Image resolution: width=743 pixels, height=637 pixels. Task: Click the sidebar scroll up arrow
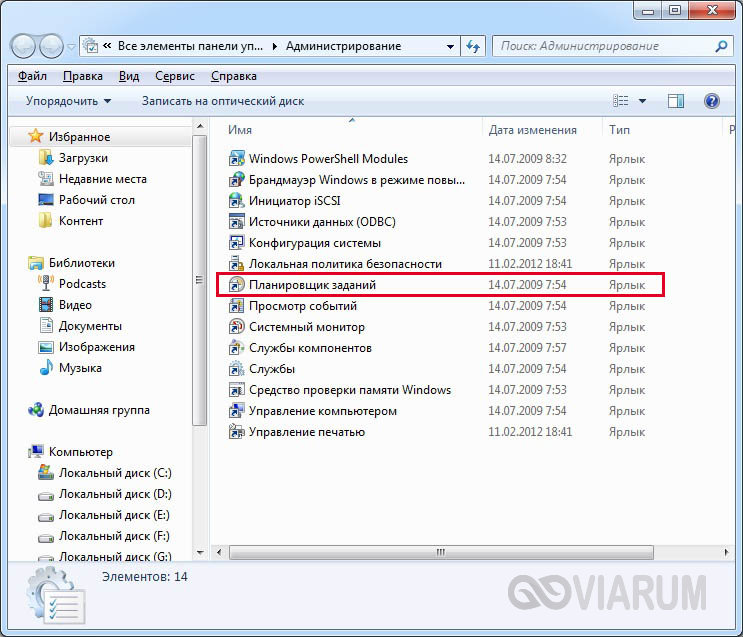tap(200, 126)
